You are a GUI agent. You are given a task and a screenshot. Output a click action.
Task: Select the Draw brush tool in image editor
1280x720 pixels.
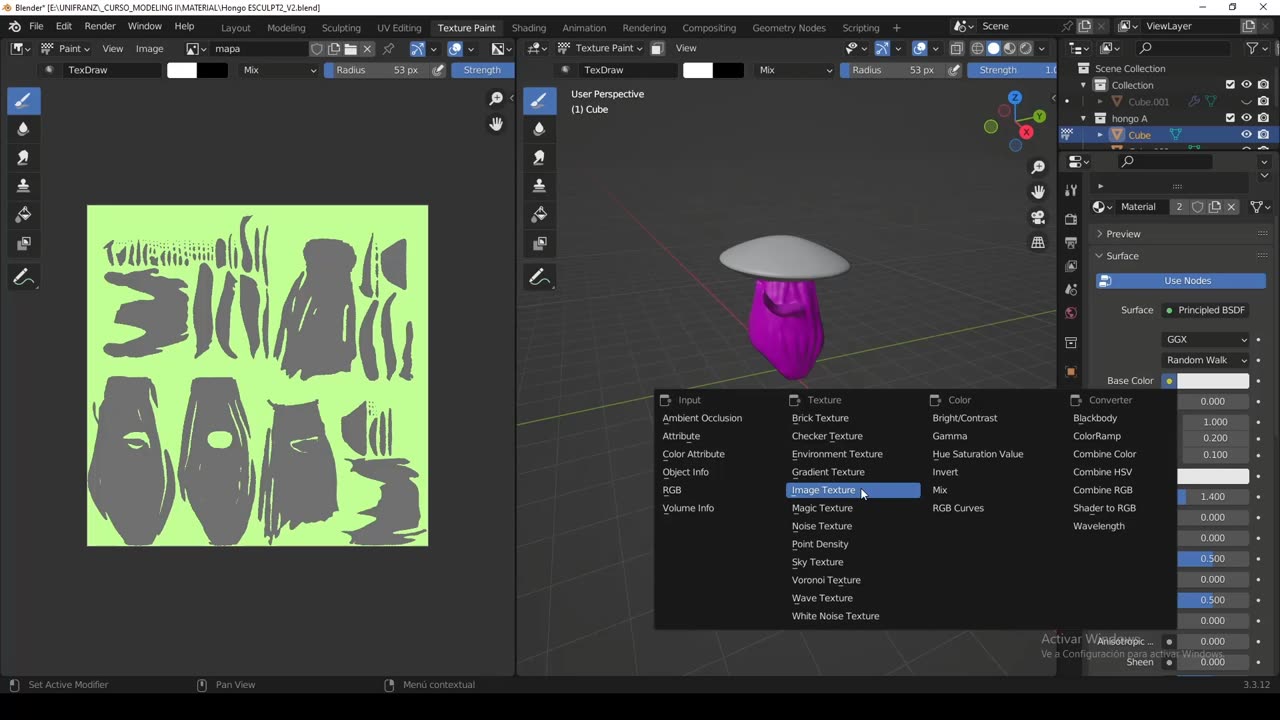click(x=23, y=100)
